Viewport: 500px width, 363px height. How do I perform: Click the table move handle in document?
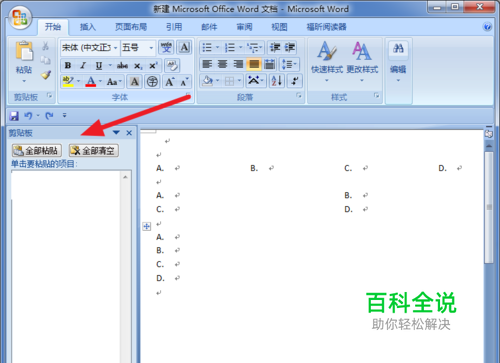(x=147, y=227)
